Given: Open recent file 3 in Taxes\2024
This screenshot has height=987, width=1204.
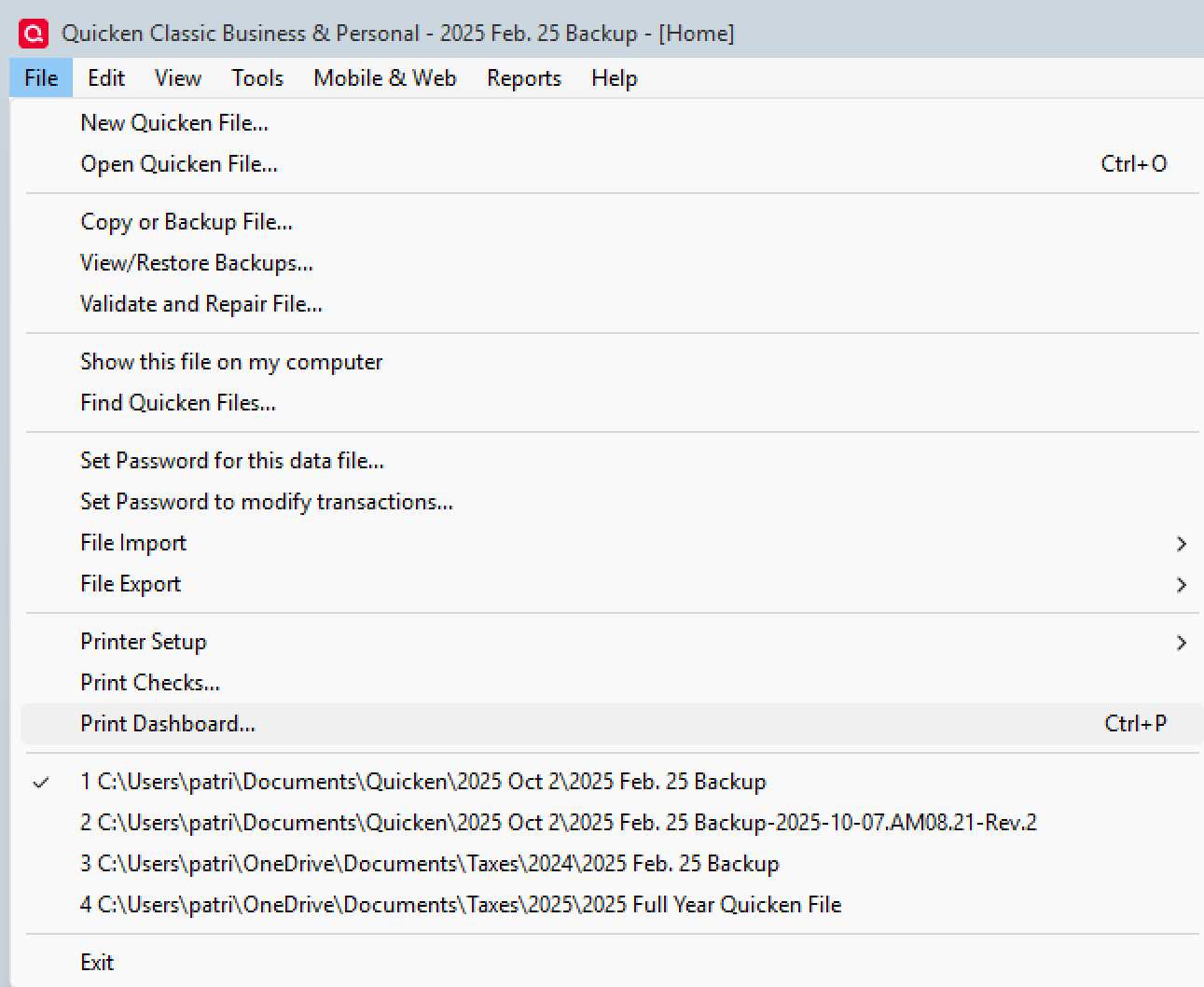Looking at the screenshot, I should pyautogui.click(x=612, y=864).
